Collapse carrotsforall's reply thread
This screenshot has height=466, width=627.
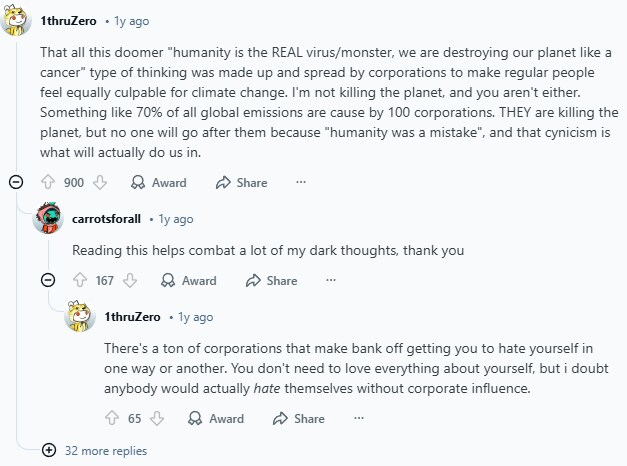tap(48, 281)
